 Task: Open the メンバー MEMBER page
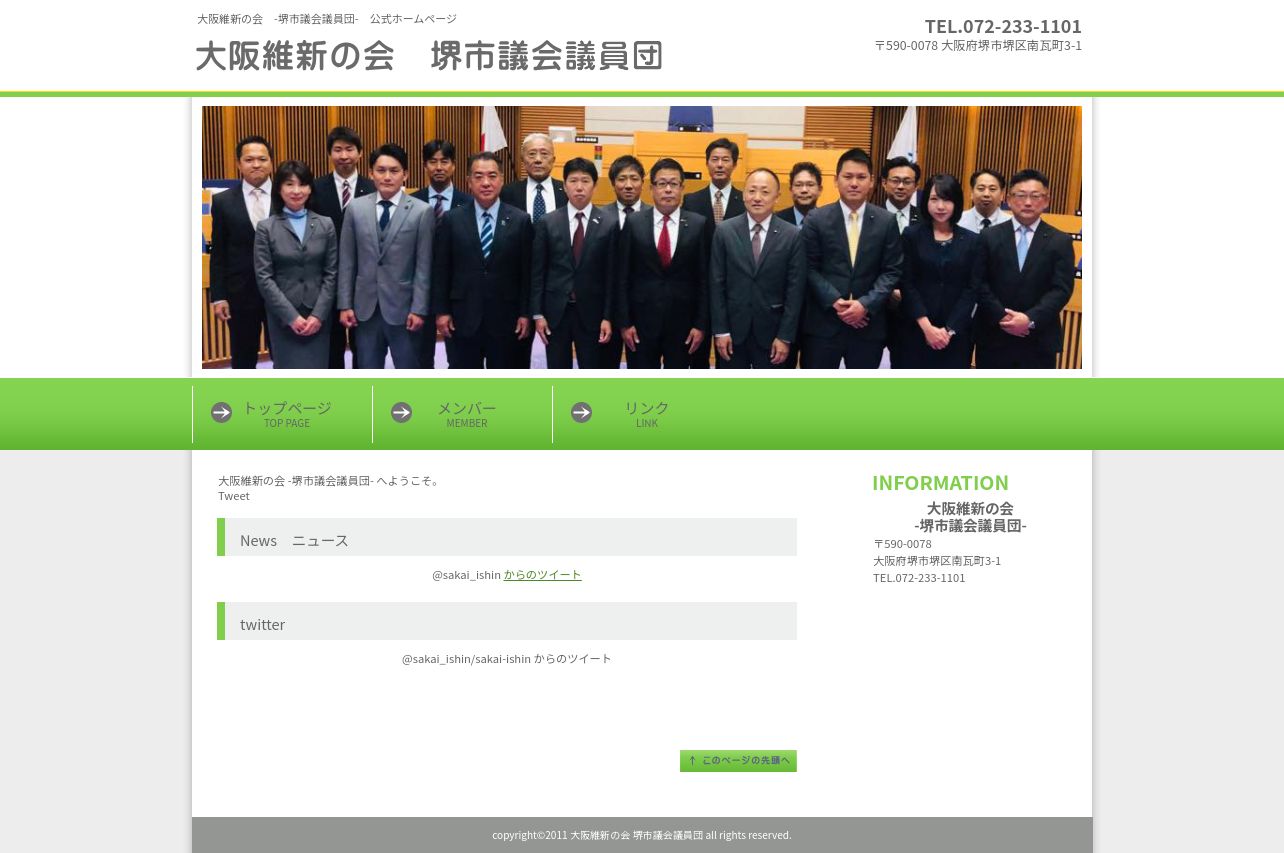[463, 414]
